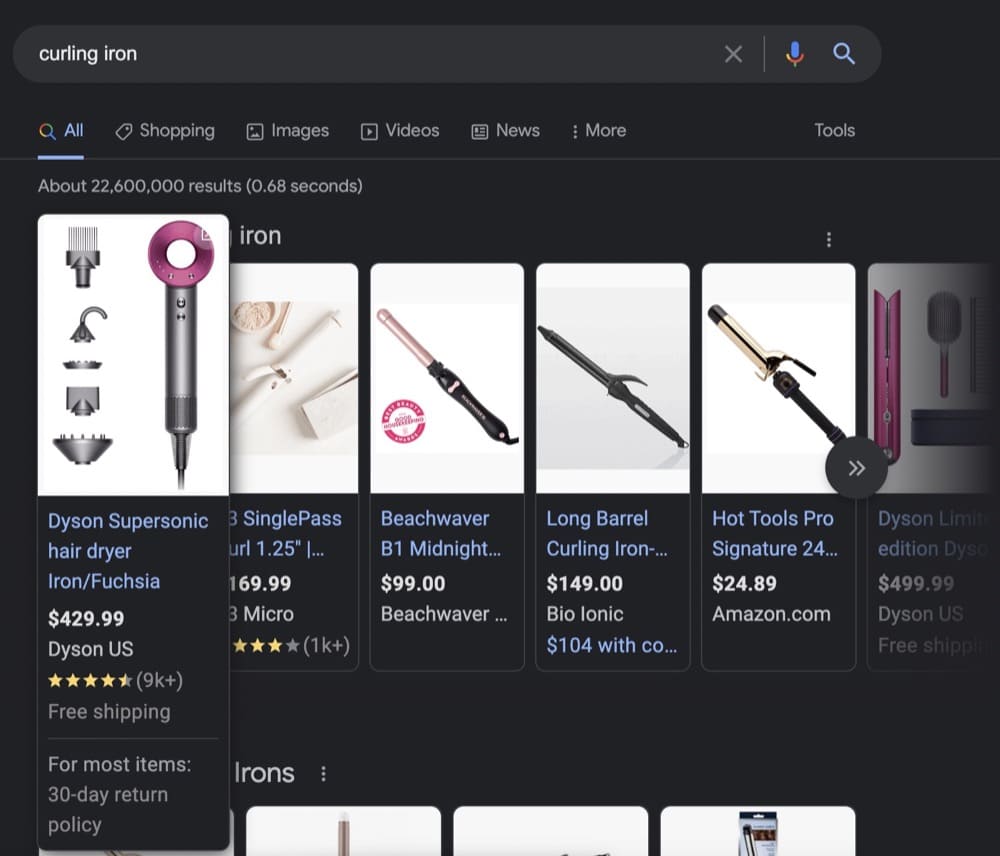Screen dimensions: 1000x856
Task: Open the Dyson Limited edition product link
Action: pyautogui.click(x=933, y=533)
